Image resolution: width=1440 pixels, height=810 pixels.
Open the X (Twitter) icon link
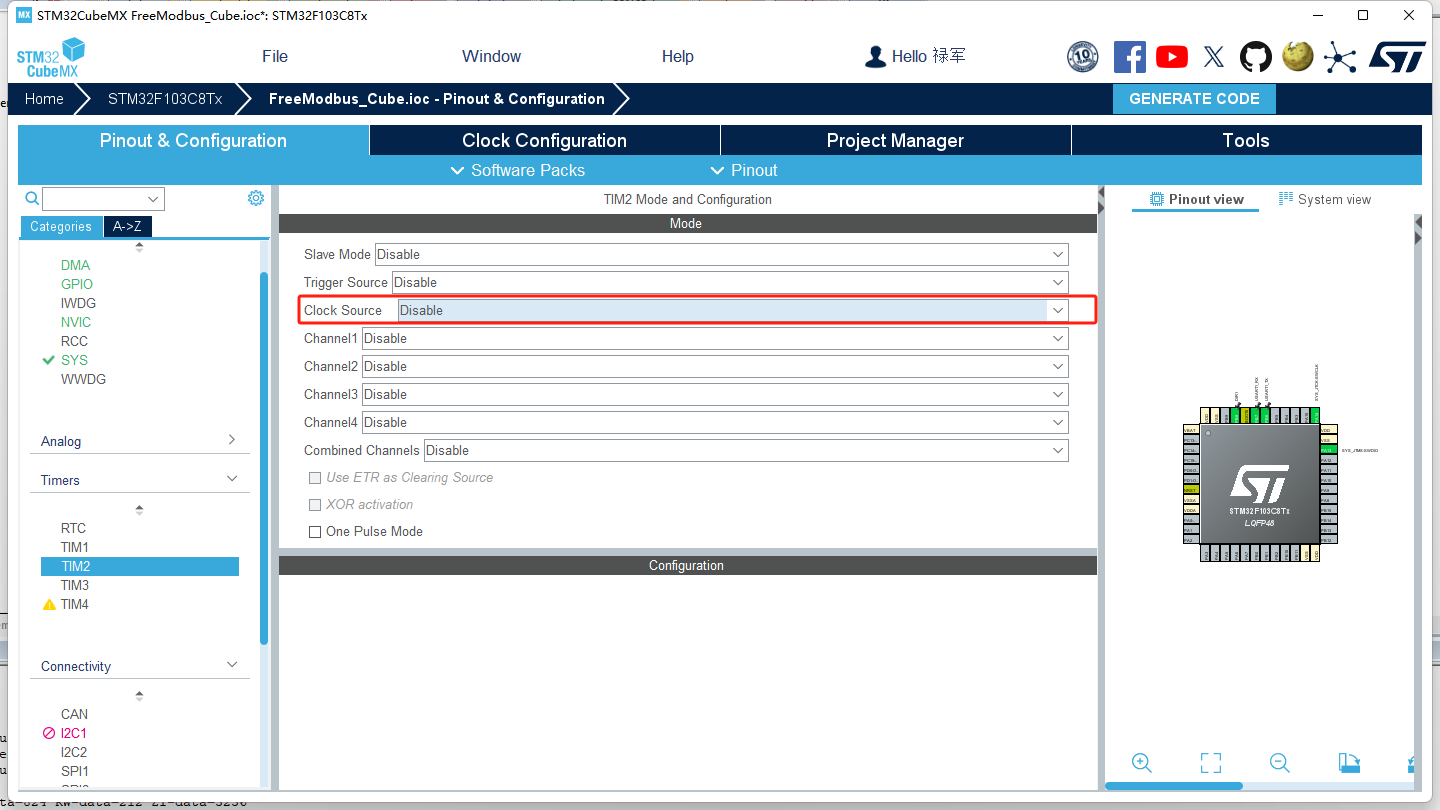pyautogui.click(x=1214, y=57)
